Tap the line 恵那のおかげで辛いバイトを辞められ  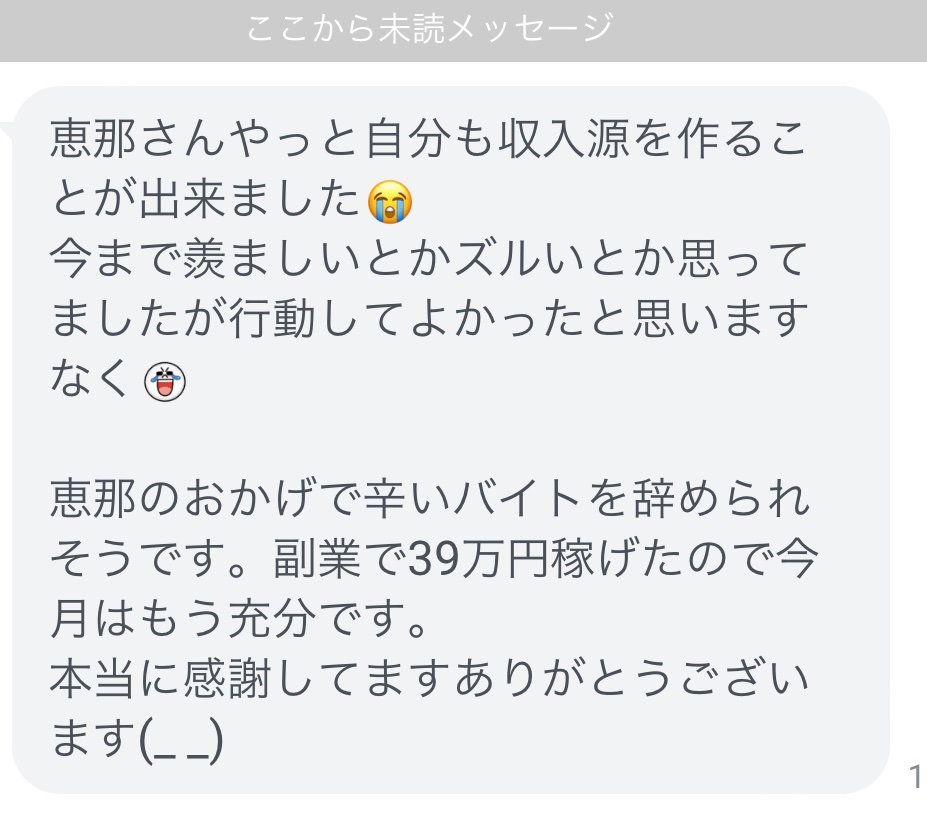(429, 499)
